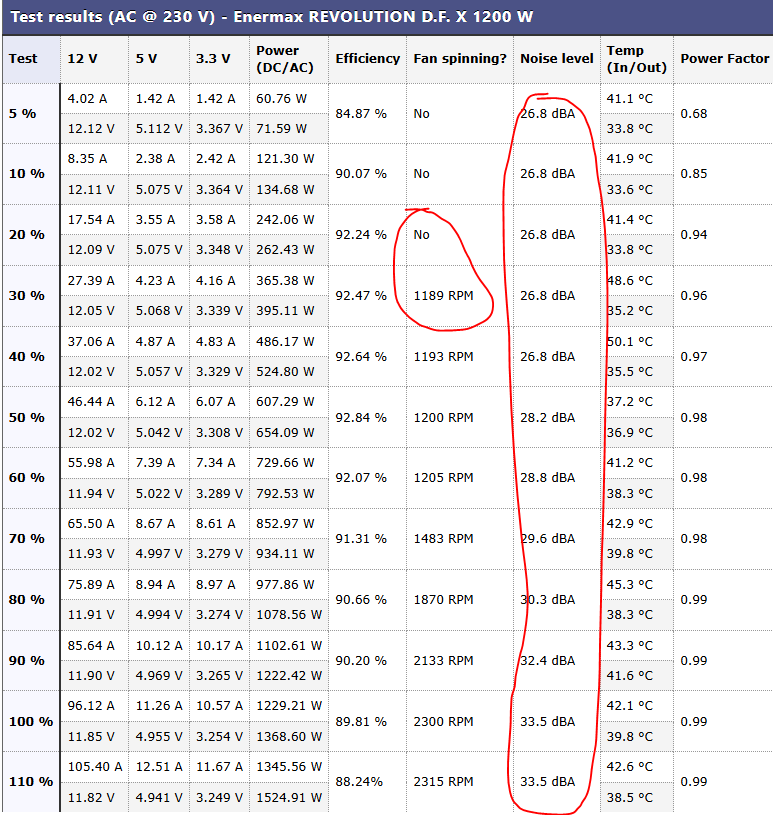Select the Fan spinning? column header

tap(460, 58)
